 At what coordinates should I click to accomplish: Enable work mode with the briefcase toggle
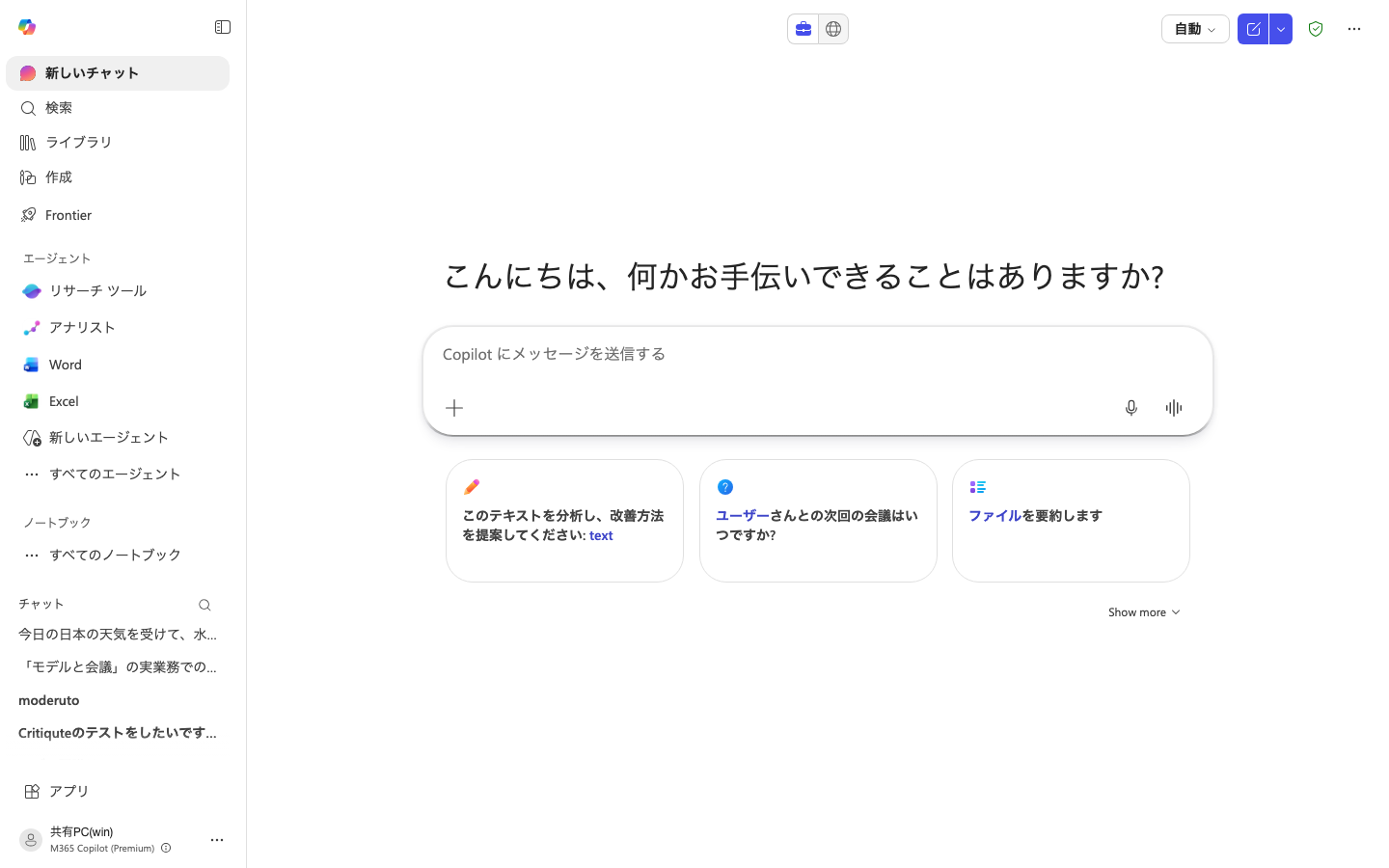click(803, 29)
